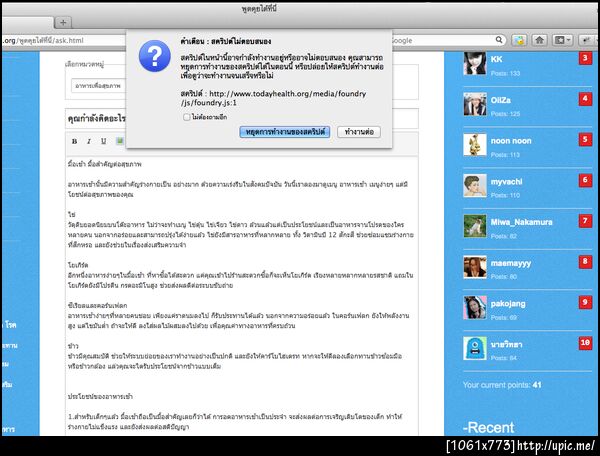Open KK's avatar thumbnail
Image resolution: width=600 pixels, height=456 pixels.
tap(475, 64)
